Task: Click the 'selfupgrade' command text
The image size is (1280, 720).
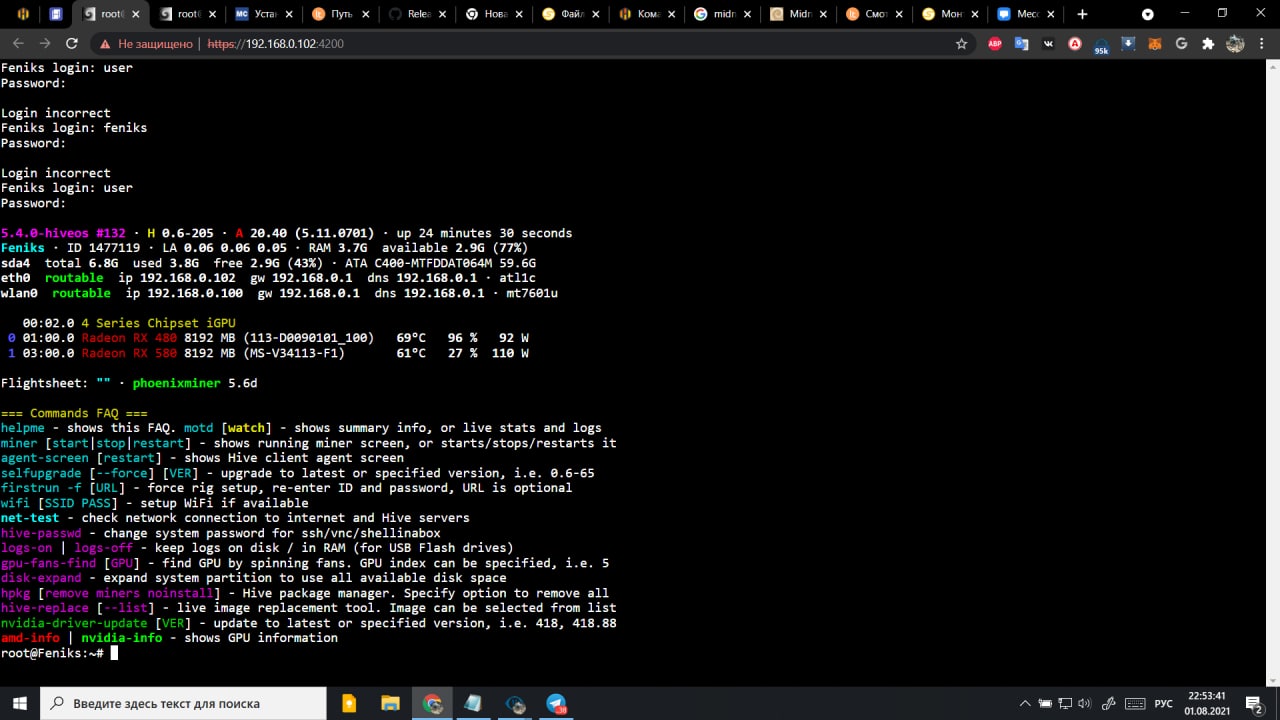Action: click(x=41, y=473)
